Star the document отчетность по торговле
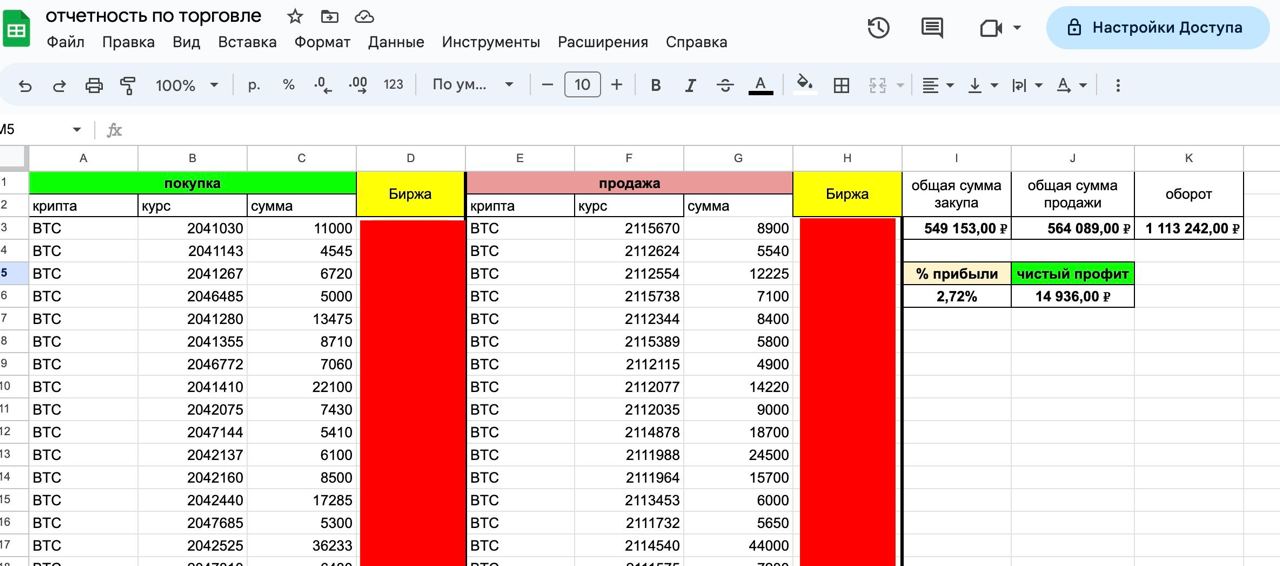1280x566 pixels. (295, 16)
